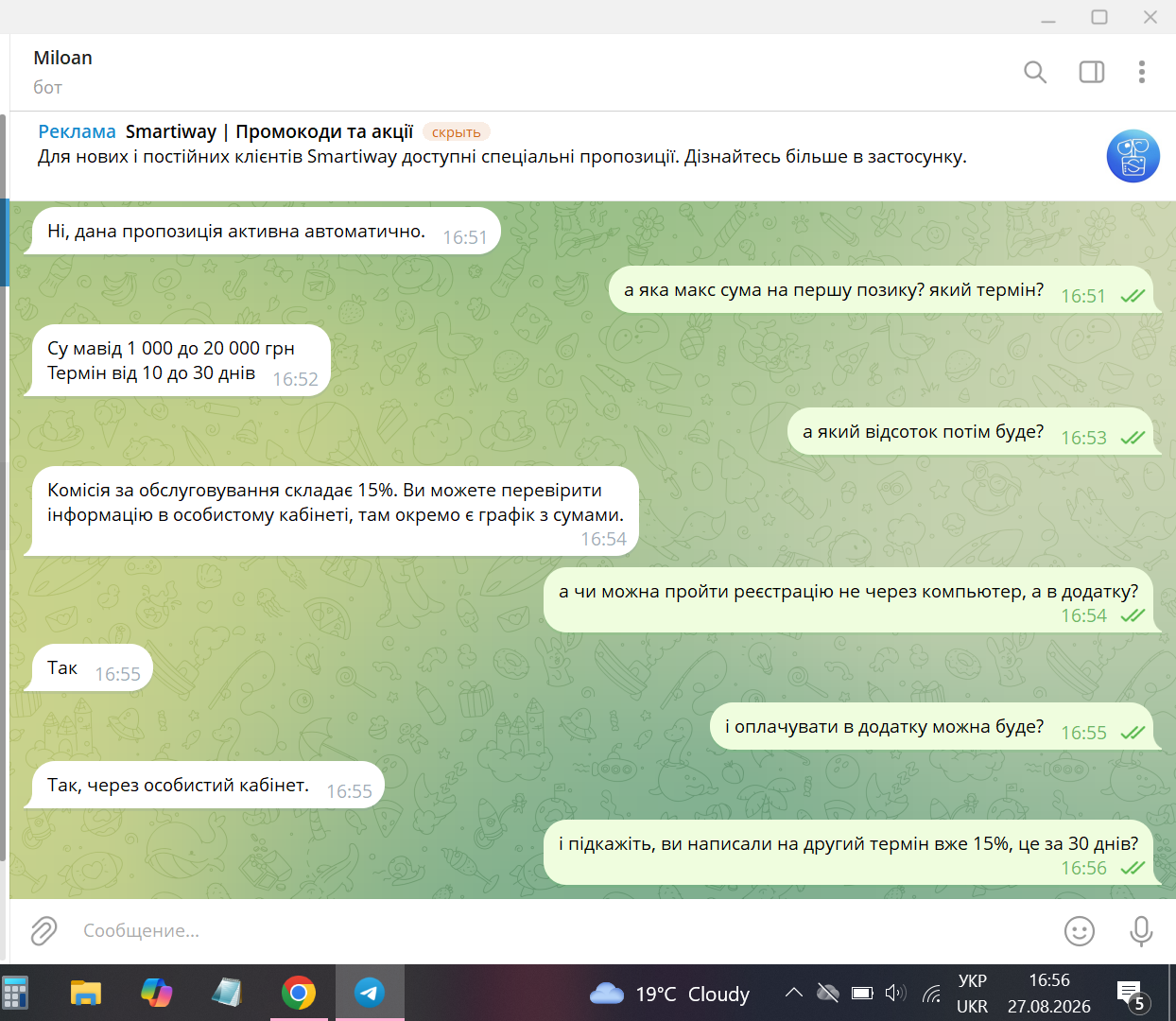Open the Miloan bot profile header
Screen dimensions: 1176x1021
click(x=62, y=72)
